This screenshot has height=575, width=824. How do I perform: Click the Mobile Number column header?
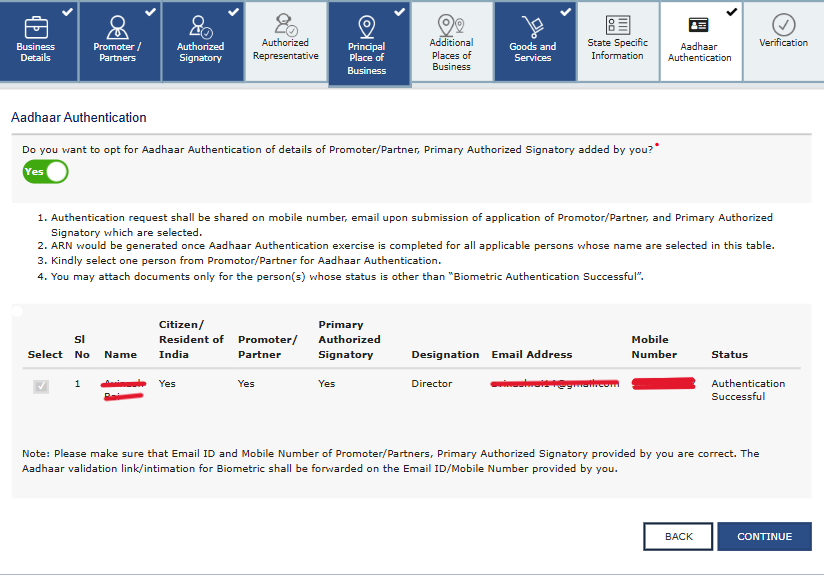click(x=654, y=347)
